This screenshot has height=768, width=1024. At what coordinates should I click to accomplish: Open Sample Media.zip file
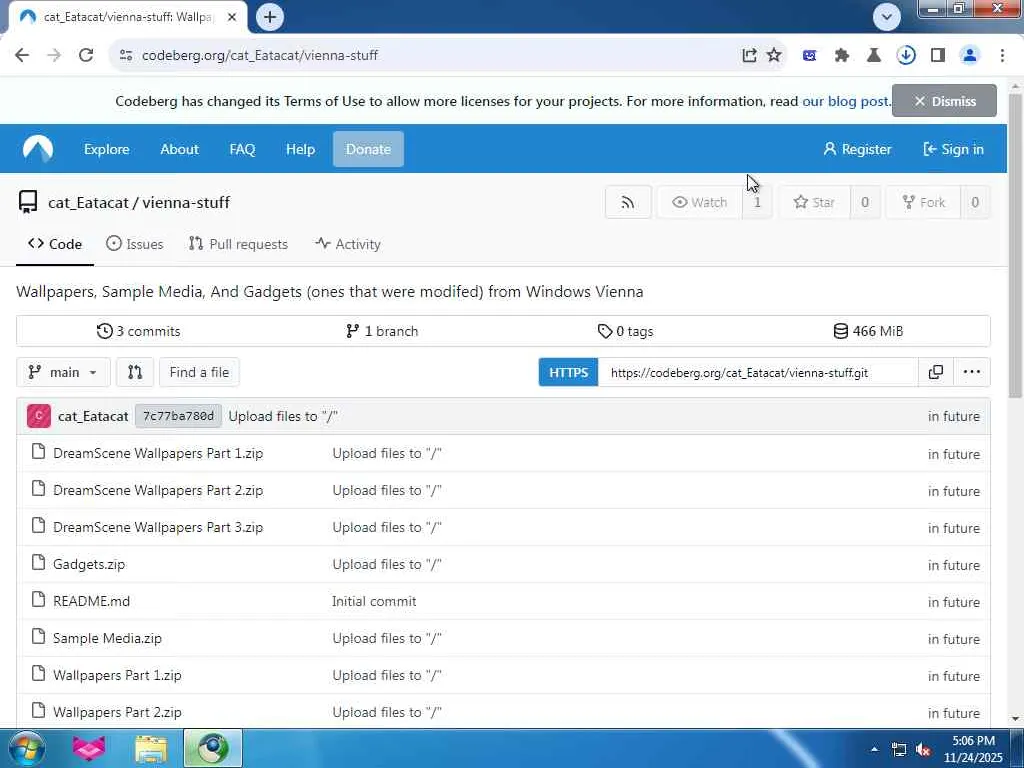click(x=107, y=638)
